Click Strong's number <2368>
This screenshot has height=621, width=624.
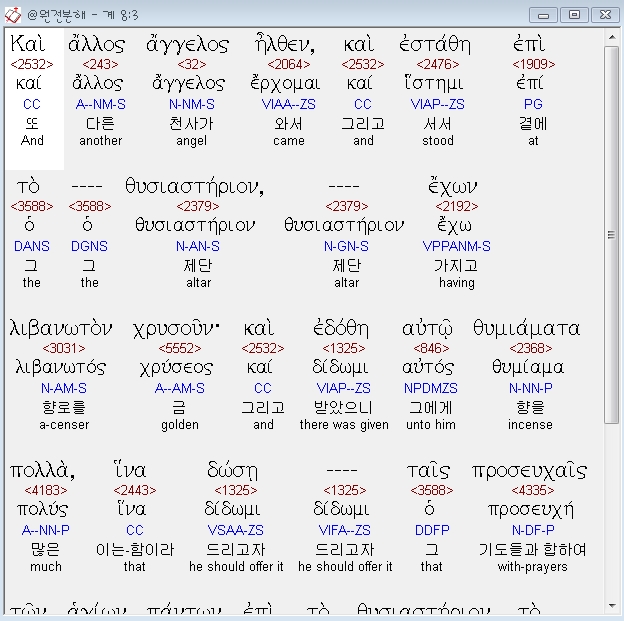pyautogui.click(x=531, y=348)
